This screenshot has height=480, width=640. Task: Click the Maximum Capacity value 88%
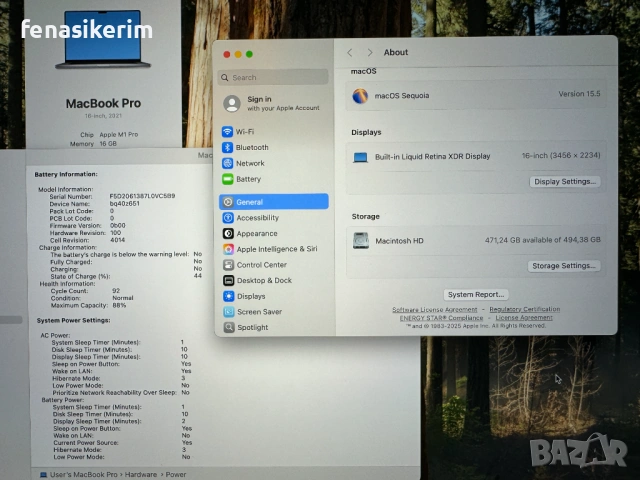click(119, 305)
